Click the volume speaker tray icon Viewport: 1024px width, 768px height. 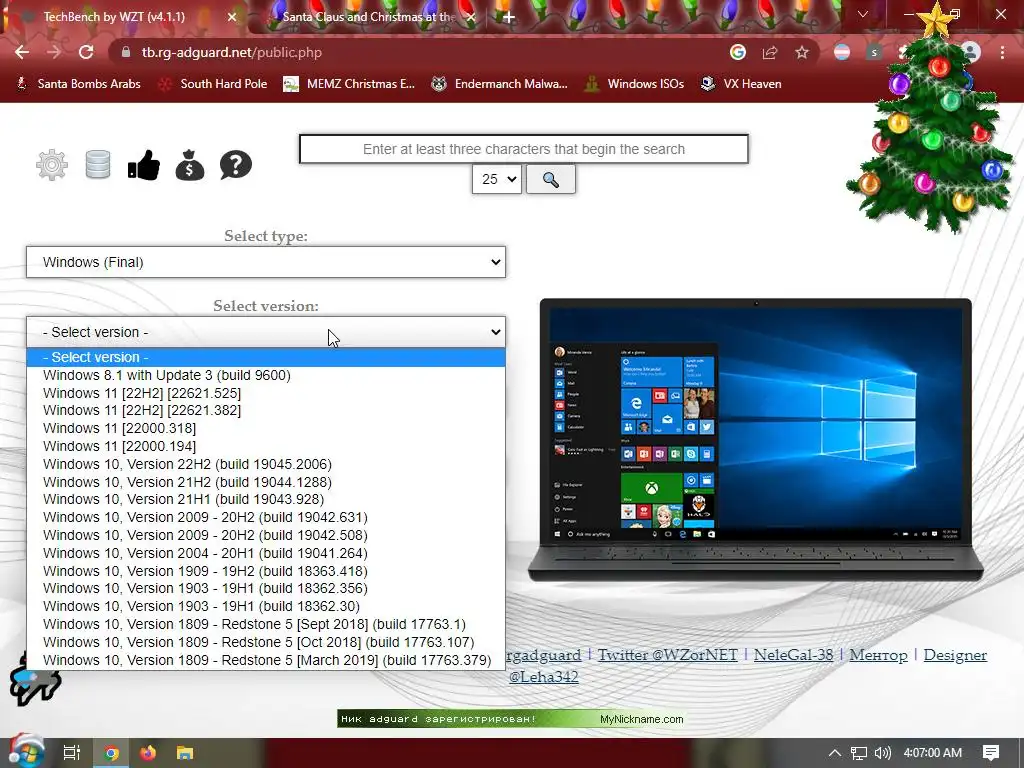882,753
